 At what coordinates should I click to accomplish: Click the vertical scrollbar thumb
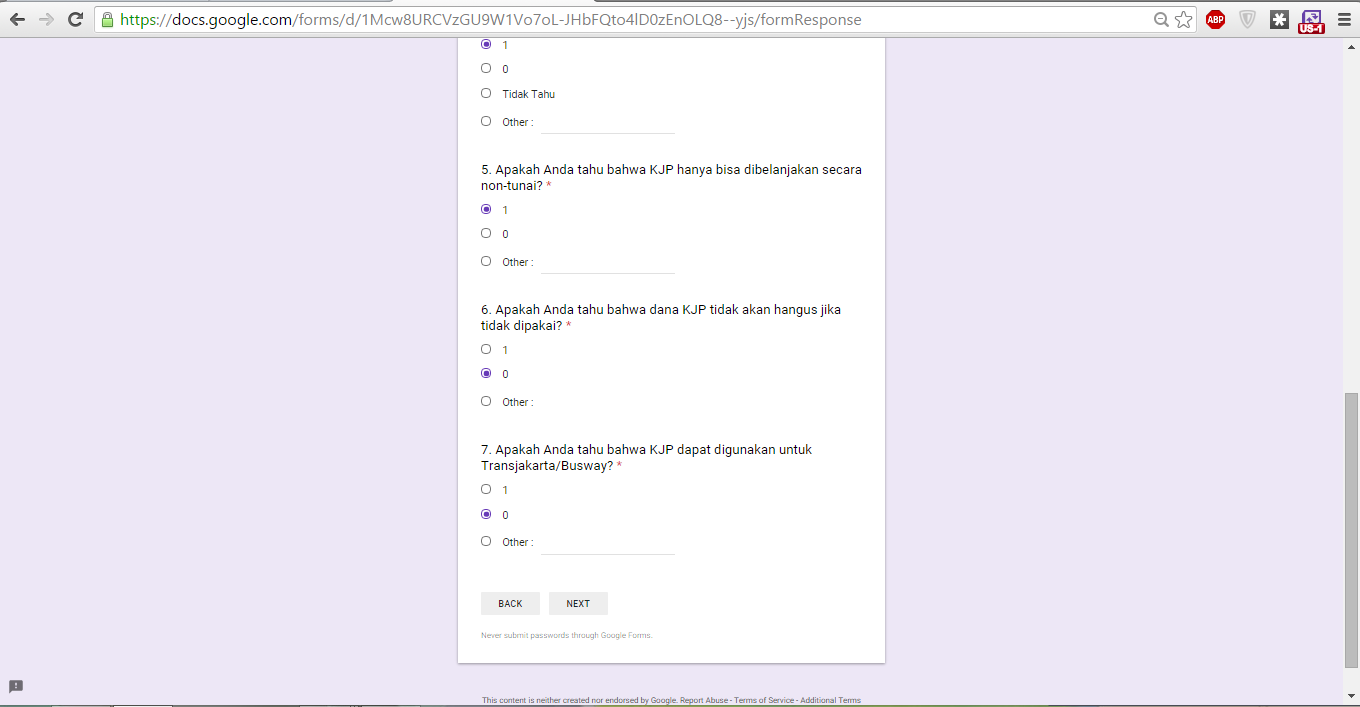coord(1351,530)
